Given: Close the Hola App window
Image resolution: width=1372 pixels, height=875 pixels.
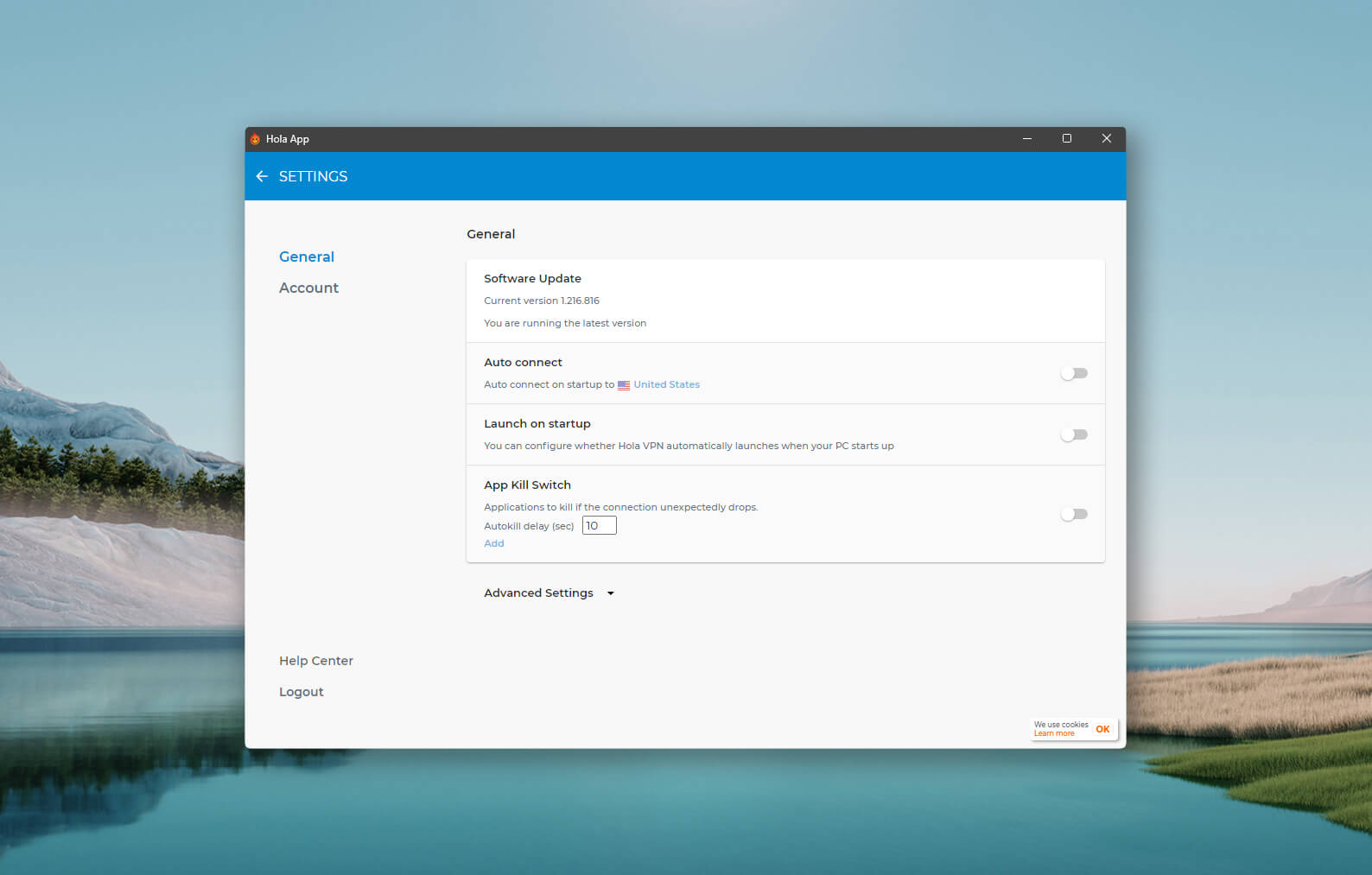Looking at the screenshot, I should tap(1106, 139).
